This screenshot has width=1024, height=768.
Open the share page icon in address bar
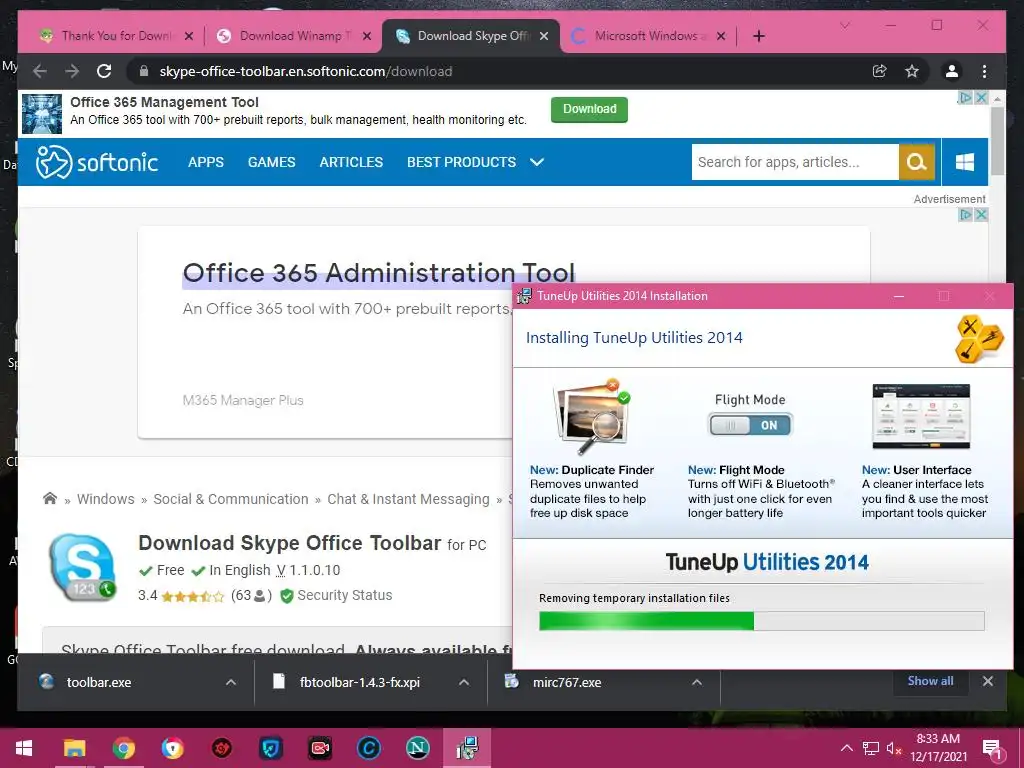point(880,71)
